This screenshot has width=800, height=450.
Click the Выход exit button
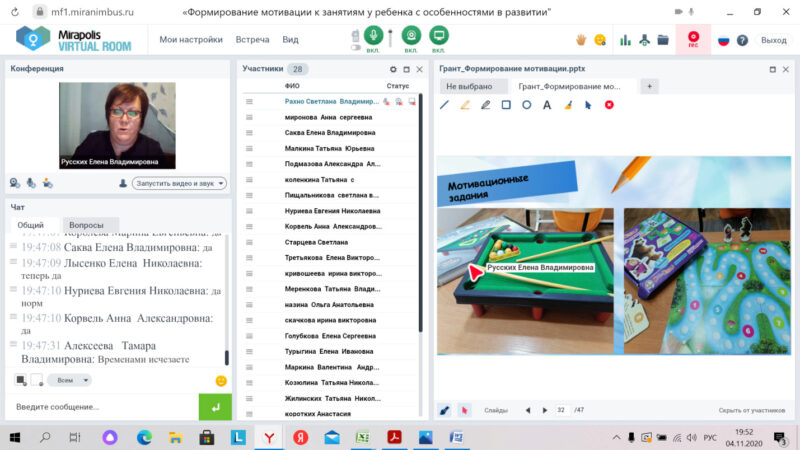coord(773,40)
